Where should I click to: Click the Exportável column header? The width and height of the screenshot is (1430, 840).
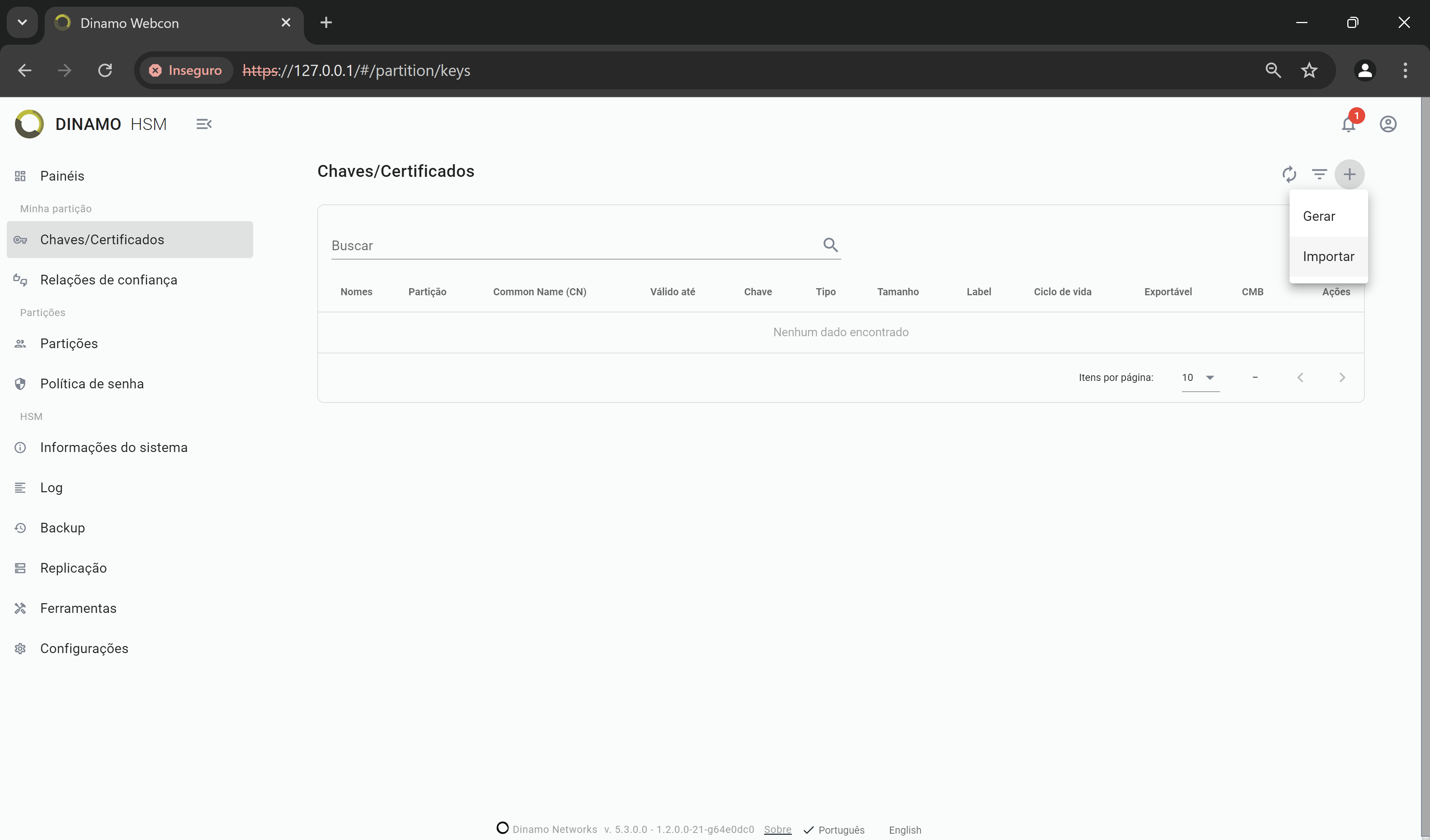tap(1168, 292)
